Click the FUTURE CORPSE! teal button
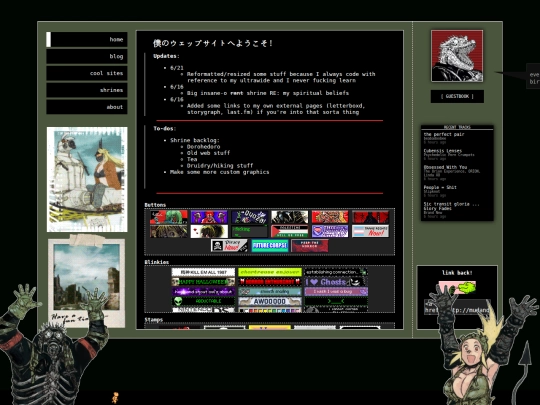 point(270,246)
